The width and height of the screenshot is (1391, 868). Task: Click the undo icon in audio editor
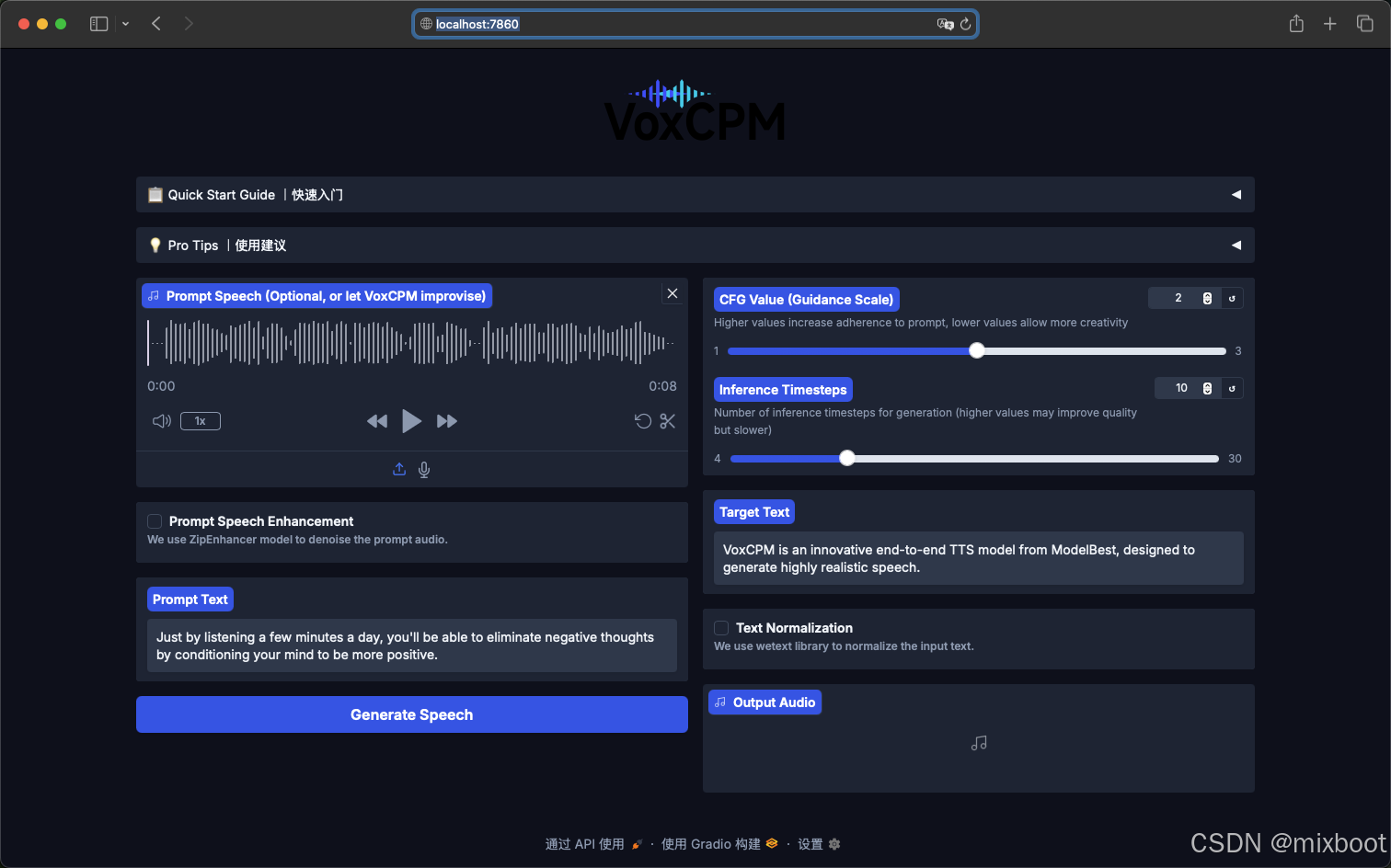[x=643, y=421]
